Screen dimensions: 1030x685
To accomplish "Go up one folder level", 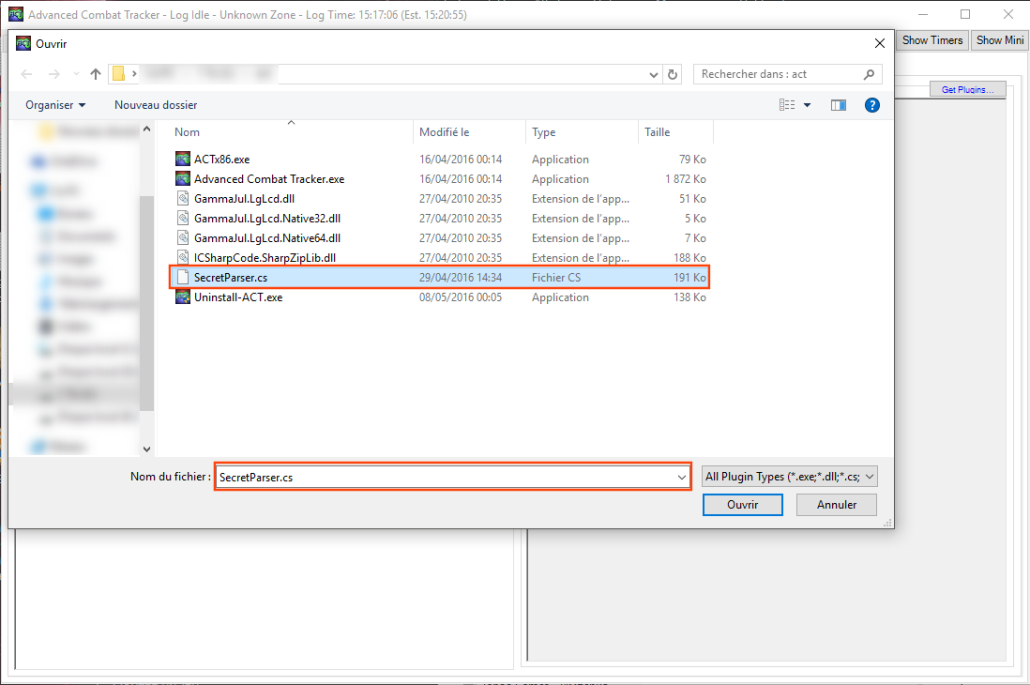I will tap(96, 74).
